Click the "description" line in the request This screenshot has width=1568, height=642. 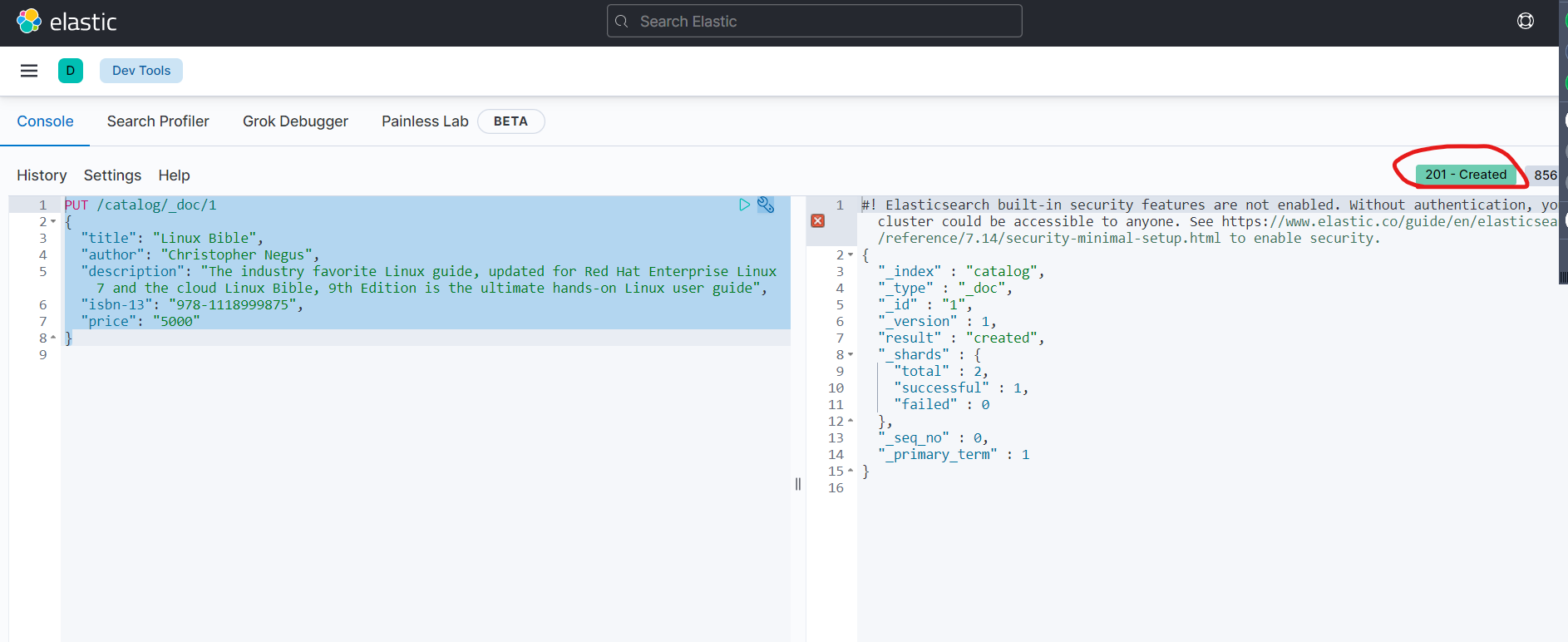pyautogui.click(x=428, y=279)
